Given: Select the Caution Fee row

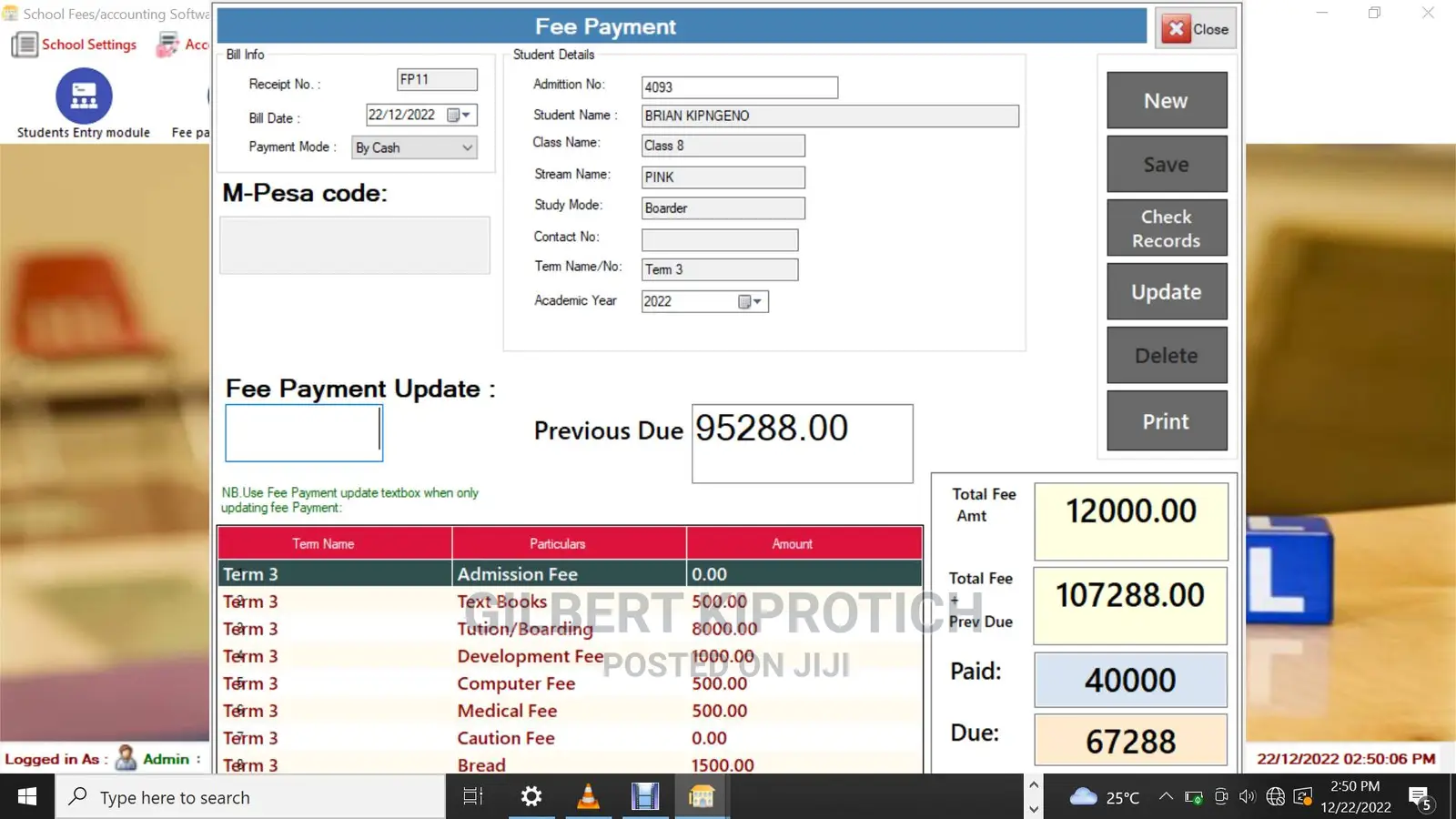Looking at the screenshot, I should 570,738.
